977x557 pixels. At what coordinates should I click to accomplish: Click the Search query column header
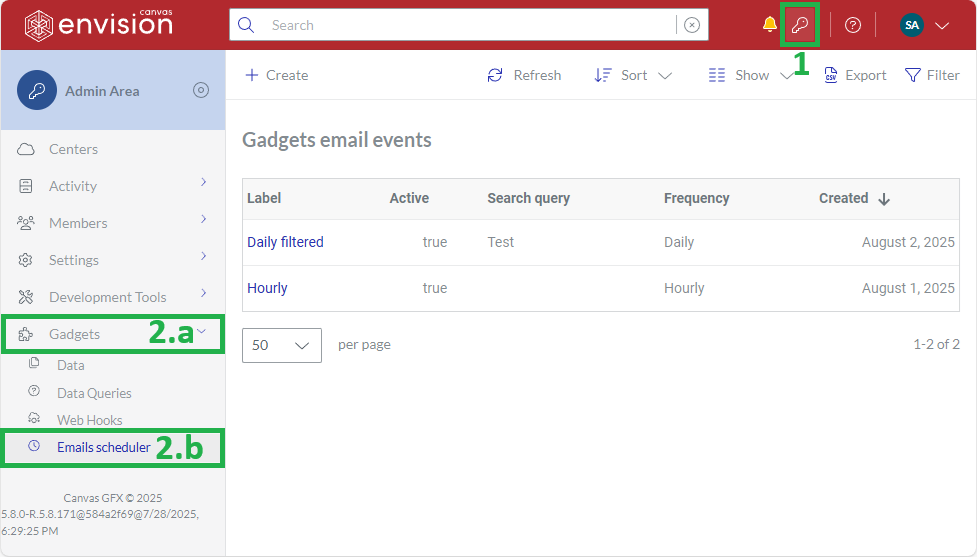pos(528,198)
